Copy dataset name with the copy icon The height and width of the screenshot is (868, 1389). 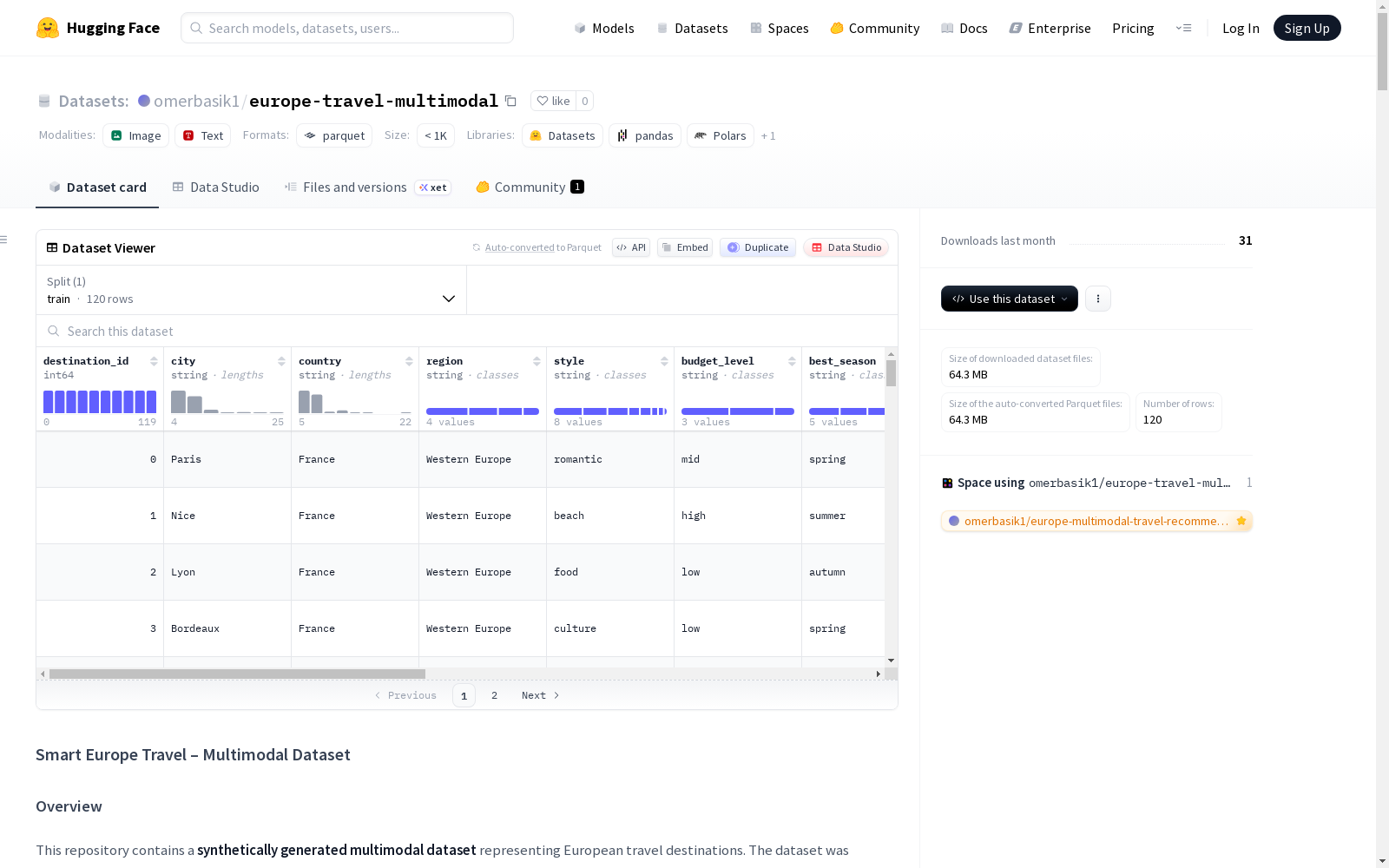511,102
